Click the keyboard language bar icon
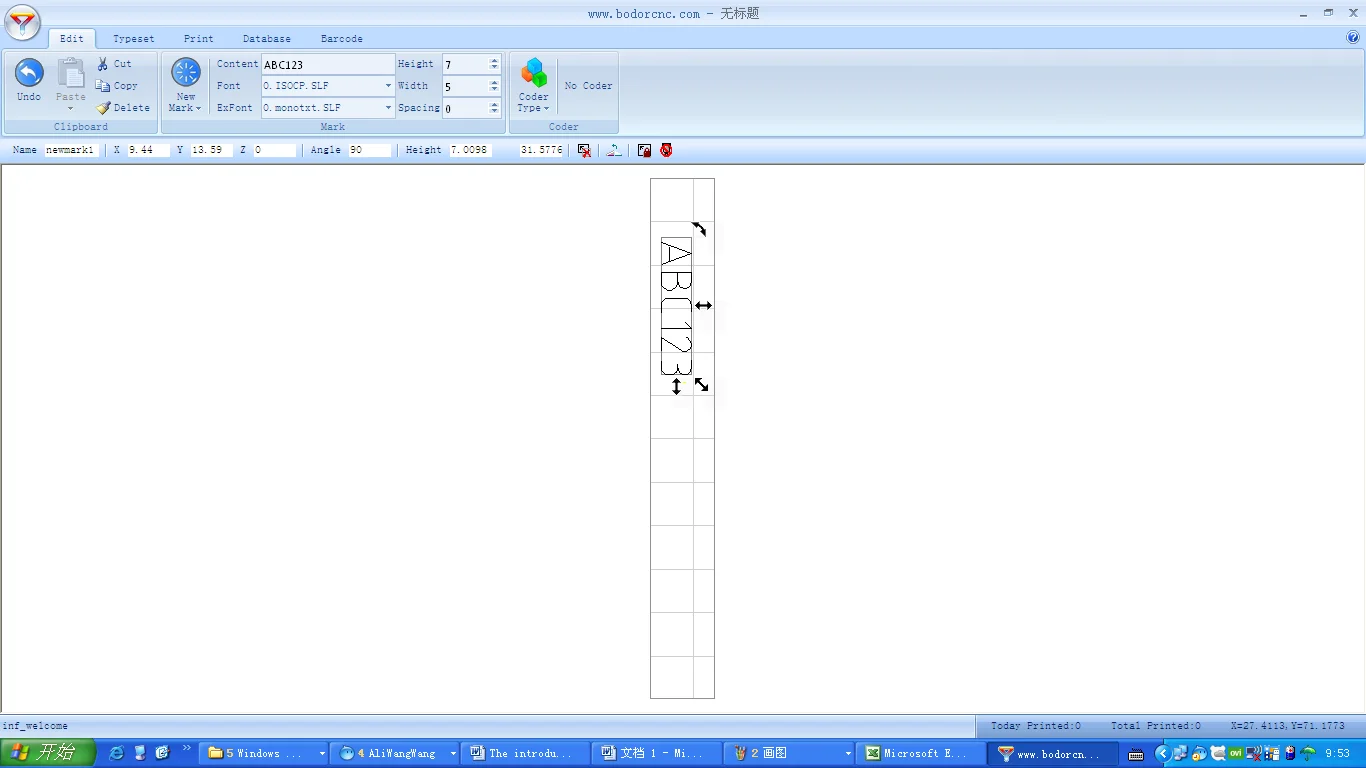Screen dimensions: 1366x768 coord(1136,754)
